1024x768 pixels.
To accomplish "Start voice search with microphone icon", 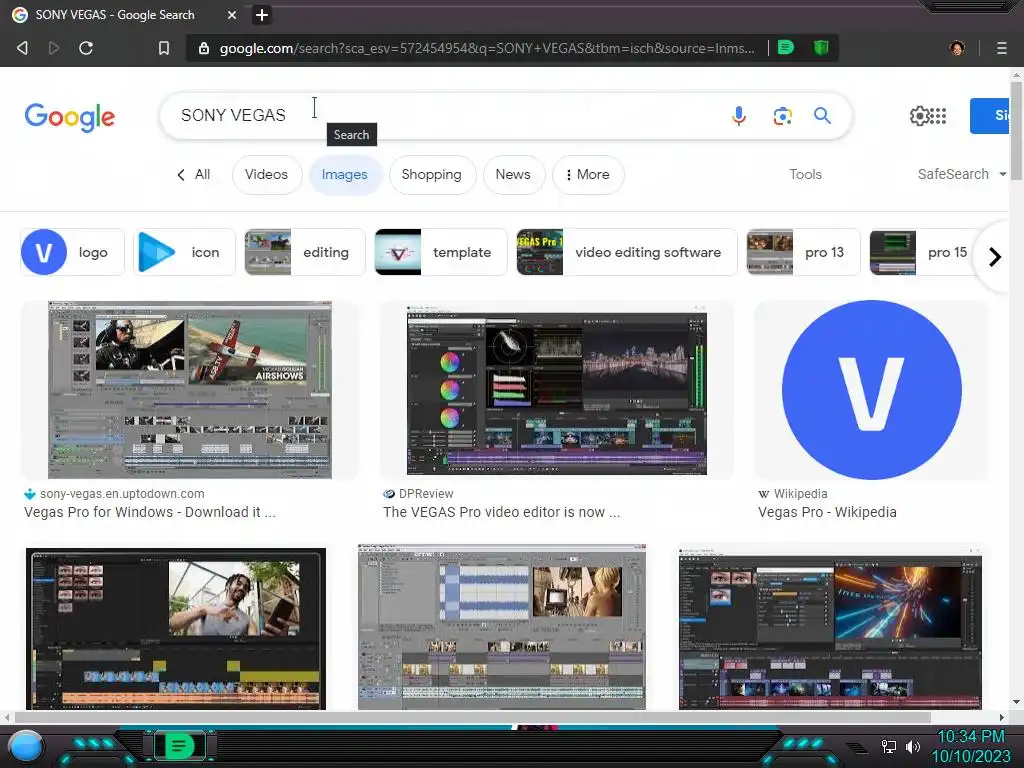I will [739, 116].
